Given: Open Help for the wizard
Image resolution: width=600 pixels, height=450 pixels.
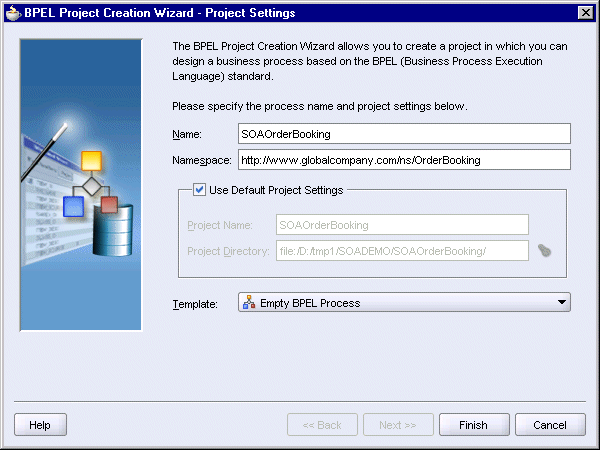Looking at the screenshot, I should [x=40, y=425].
